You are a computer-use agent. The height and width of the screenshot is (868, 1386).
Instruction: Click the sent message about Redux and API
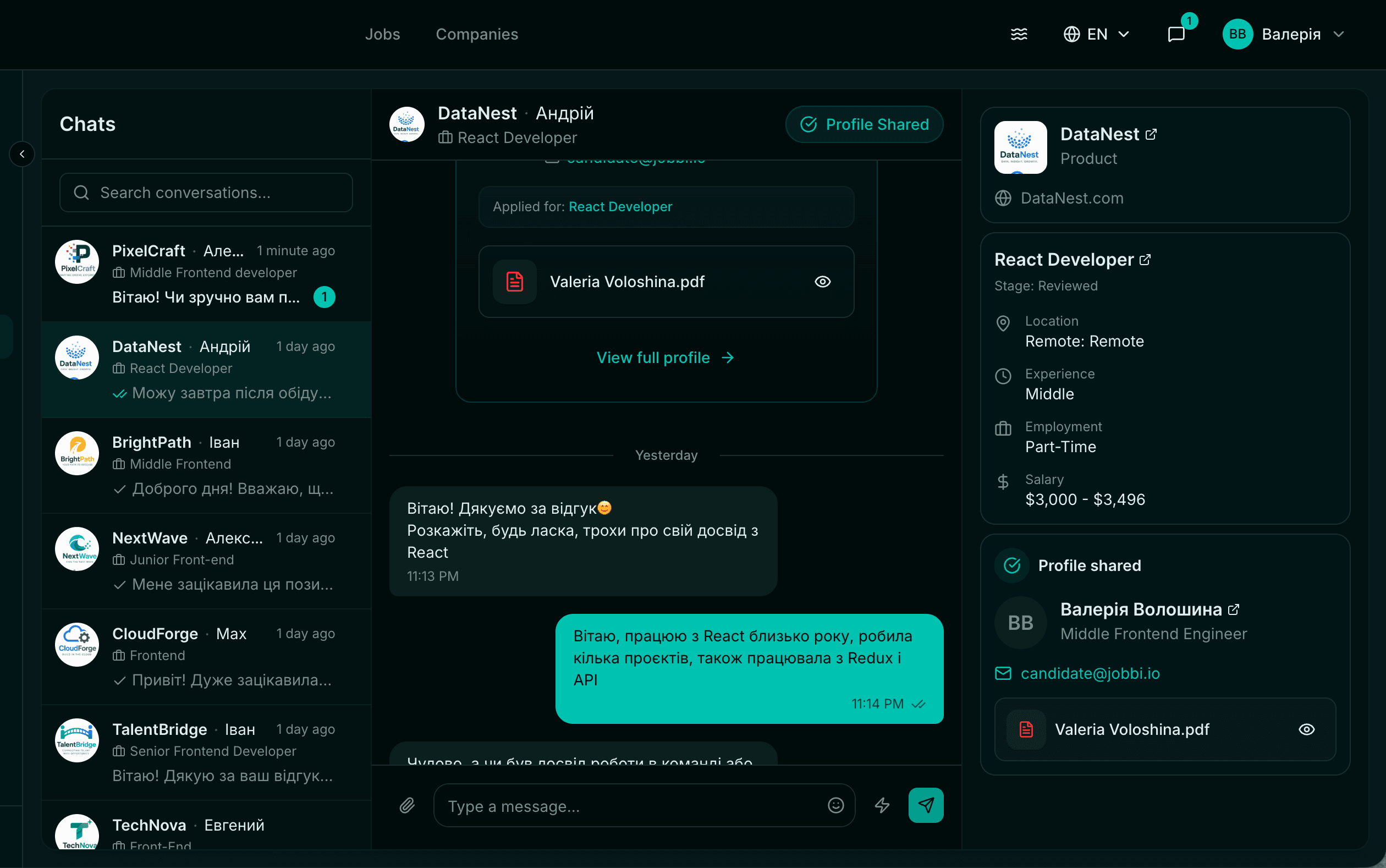point(749,669)
